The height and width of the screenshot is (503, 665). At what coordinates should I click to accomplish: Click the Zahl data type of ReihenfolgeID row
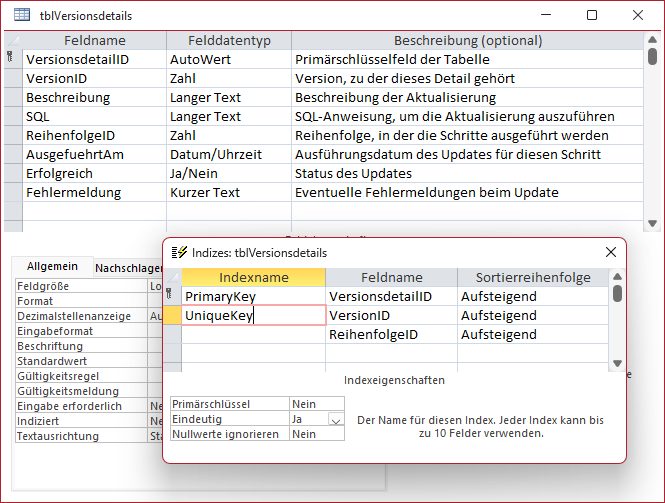pos(229,136)
